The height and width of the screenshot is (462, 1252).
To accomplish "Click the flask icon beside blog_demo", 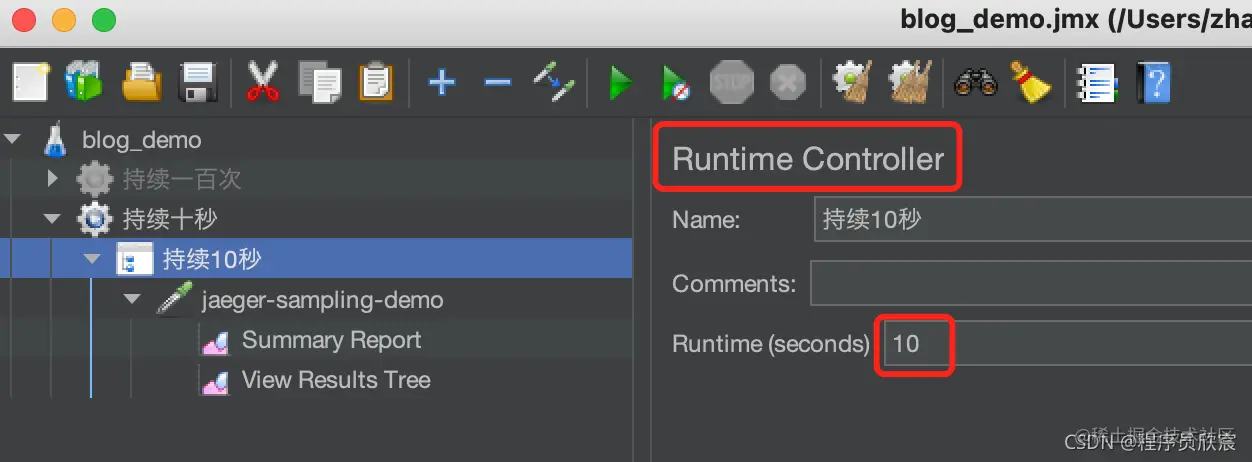I will 55,140.
